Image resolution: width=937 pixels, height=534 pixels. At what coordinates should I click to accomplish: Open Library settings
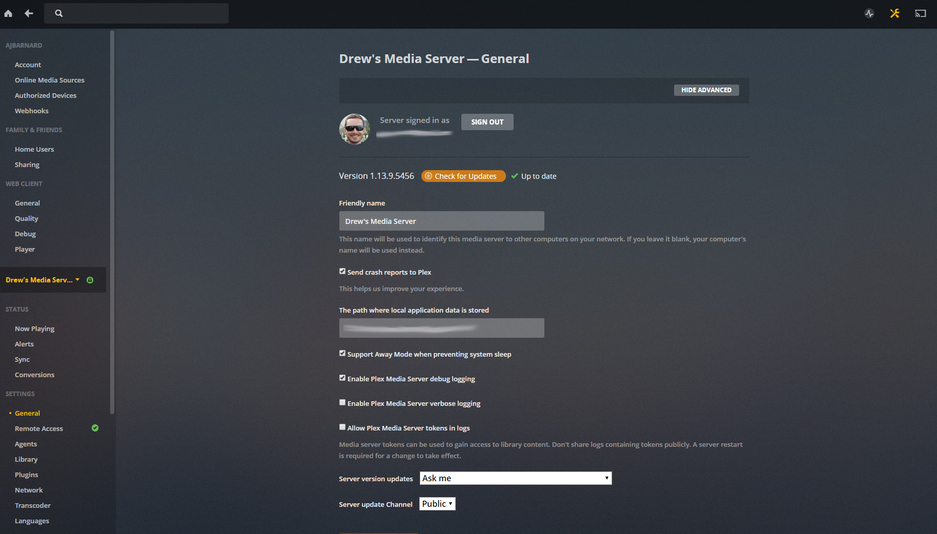26,459
